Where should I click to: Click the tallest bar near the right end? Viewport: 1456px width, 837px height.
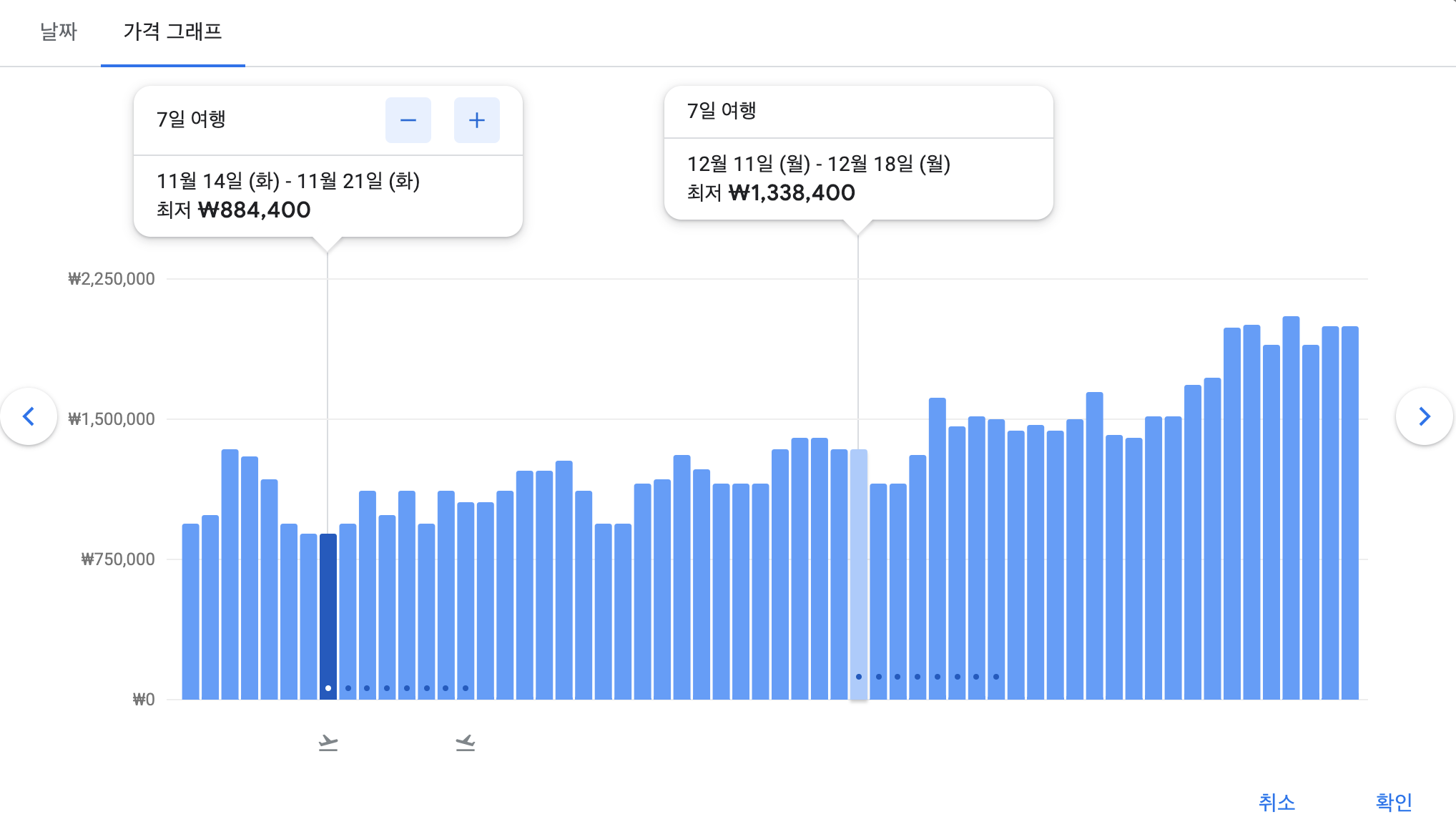click(1290, 501)
